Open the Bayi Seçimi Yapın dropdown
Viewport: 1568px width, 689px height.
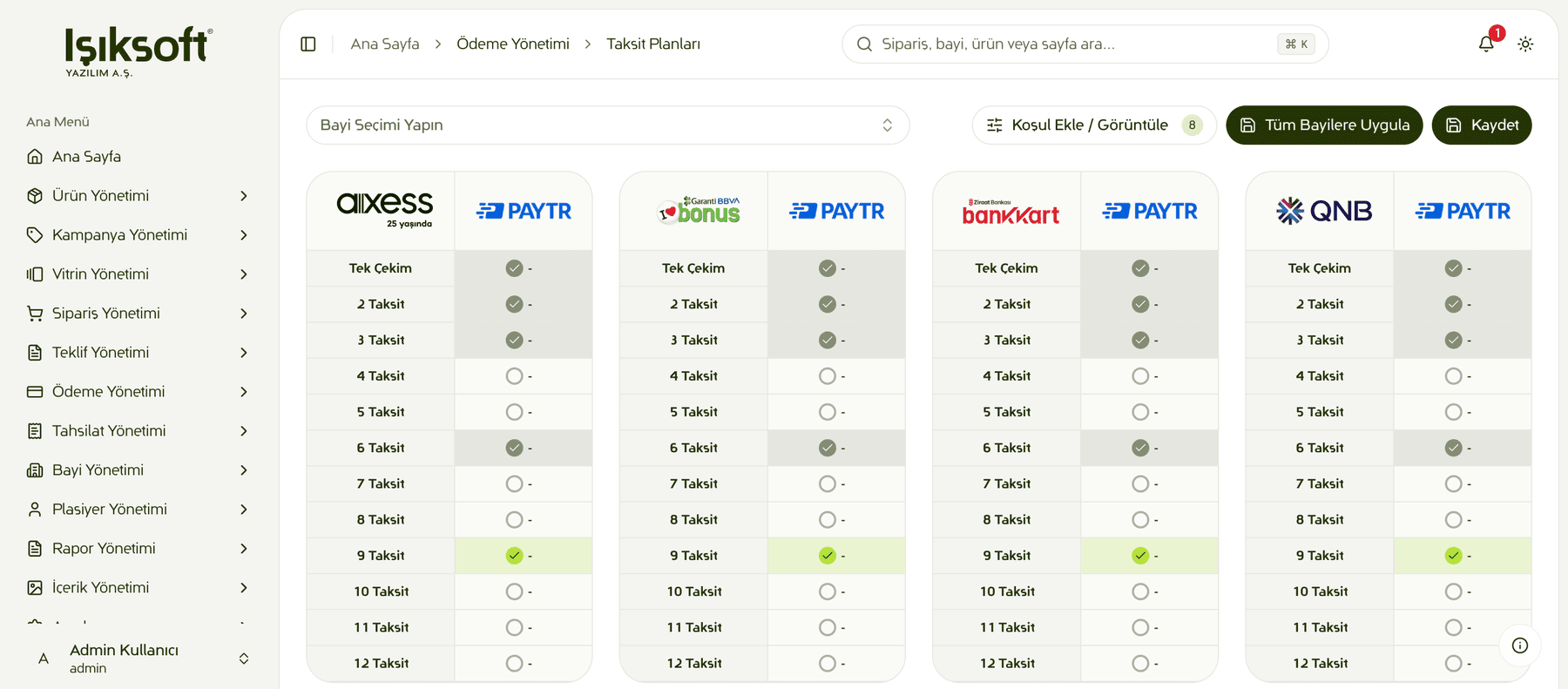[608, 125]
